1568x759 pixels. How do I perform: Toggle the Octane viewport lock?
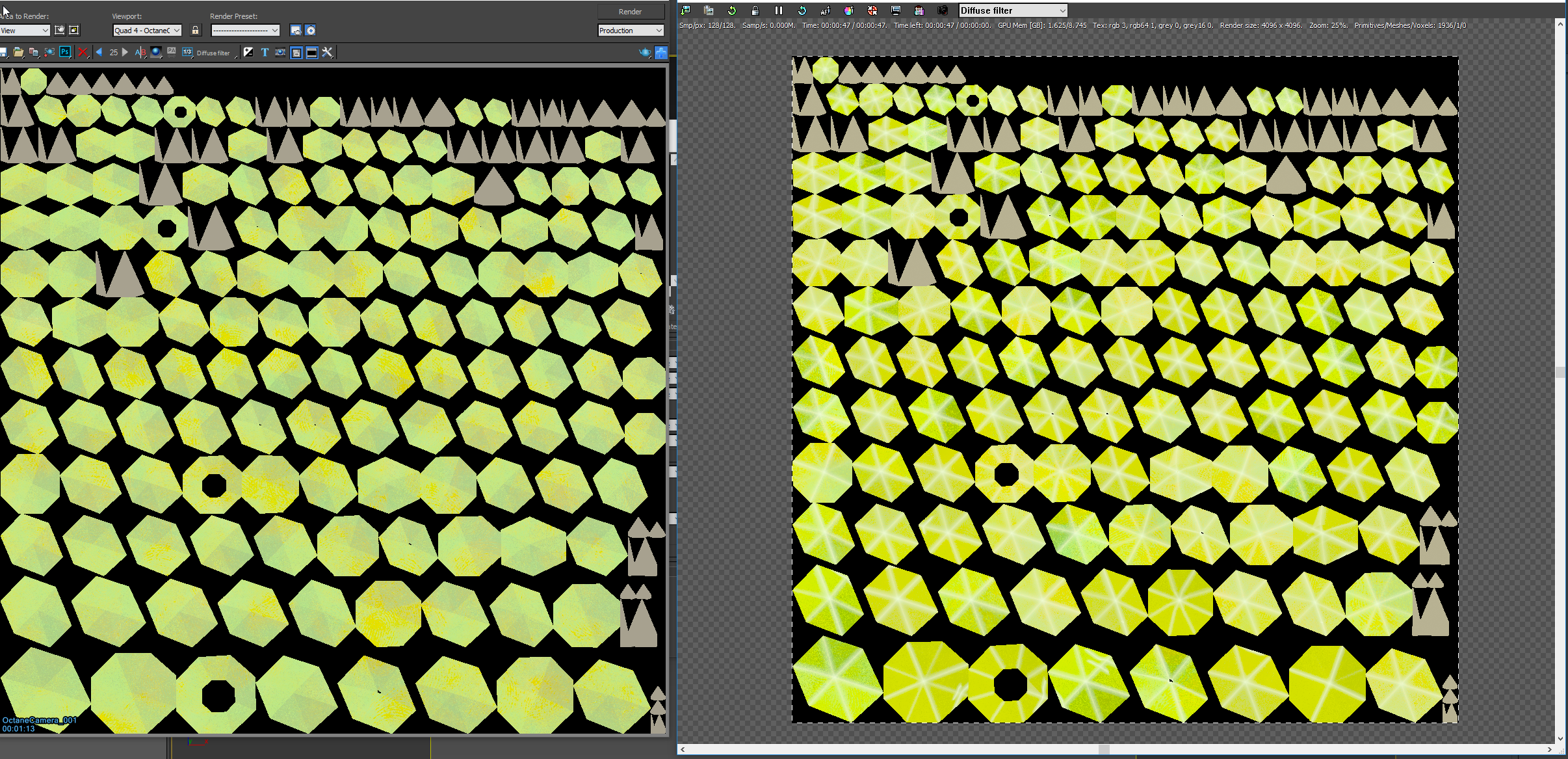point(755,10)
